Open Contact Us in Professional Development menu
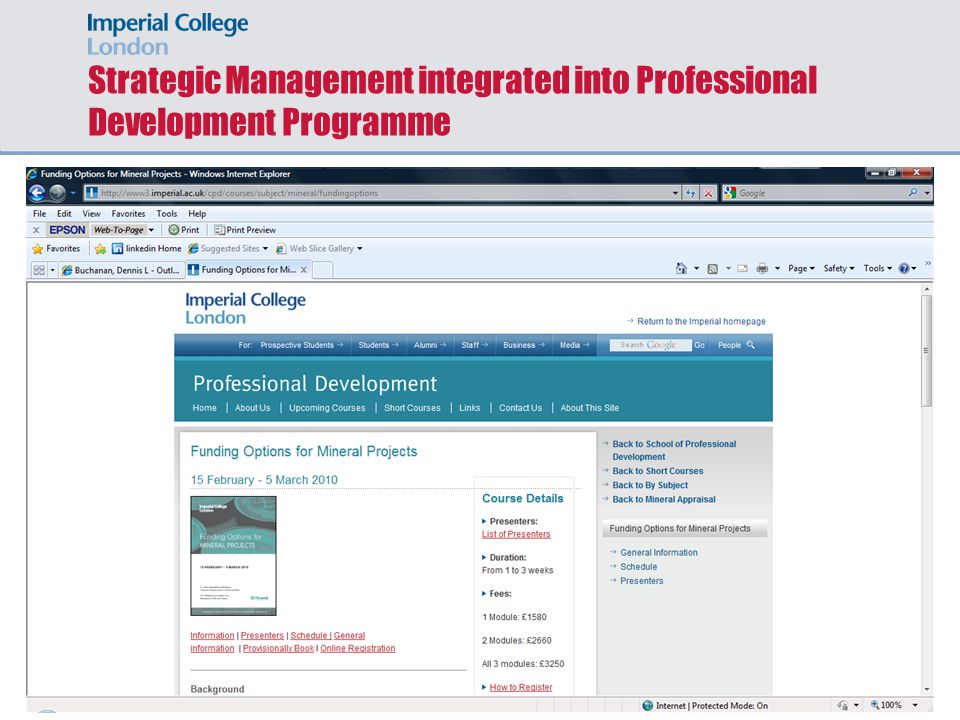This screenshot has width=960, height=720. tap(520, 408)
